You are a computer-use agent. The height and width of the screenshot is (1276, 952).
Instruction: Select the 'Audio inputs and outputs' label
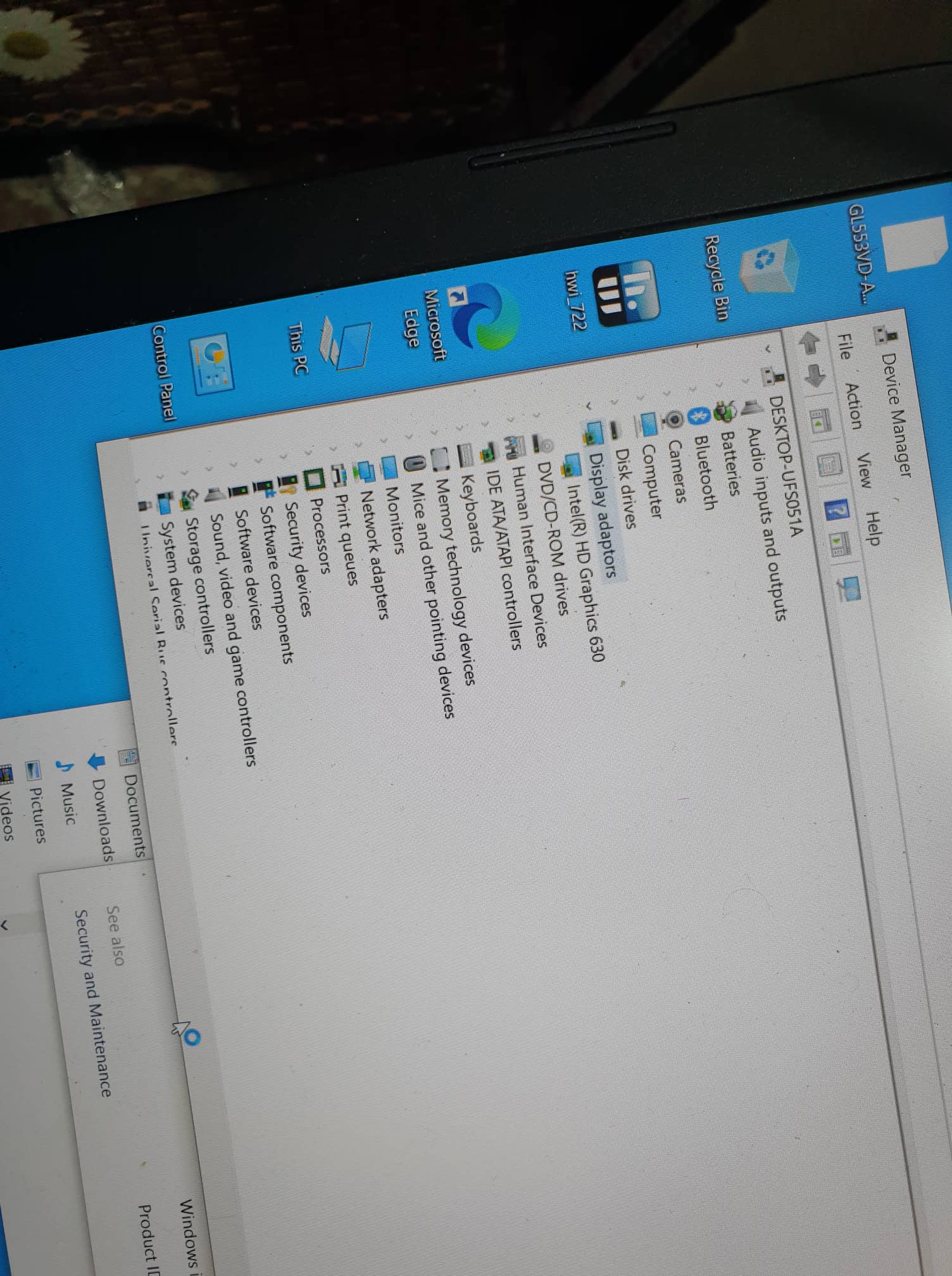(766, 523)
